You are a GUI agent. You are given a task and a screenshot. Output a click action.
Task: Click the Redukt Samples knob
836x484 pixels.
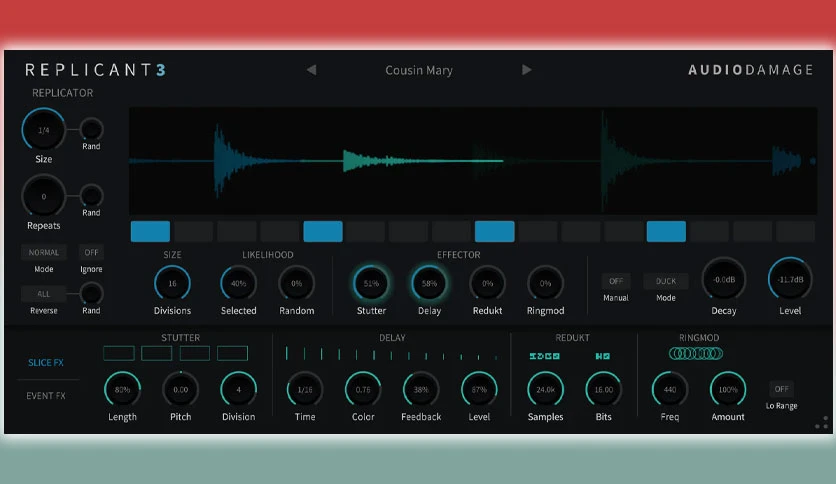545,390
